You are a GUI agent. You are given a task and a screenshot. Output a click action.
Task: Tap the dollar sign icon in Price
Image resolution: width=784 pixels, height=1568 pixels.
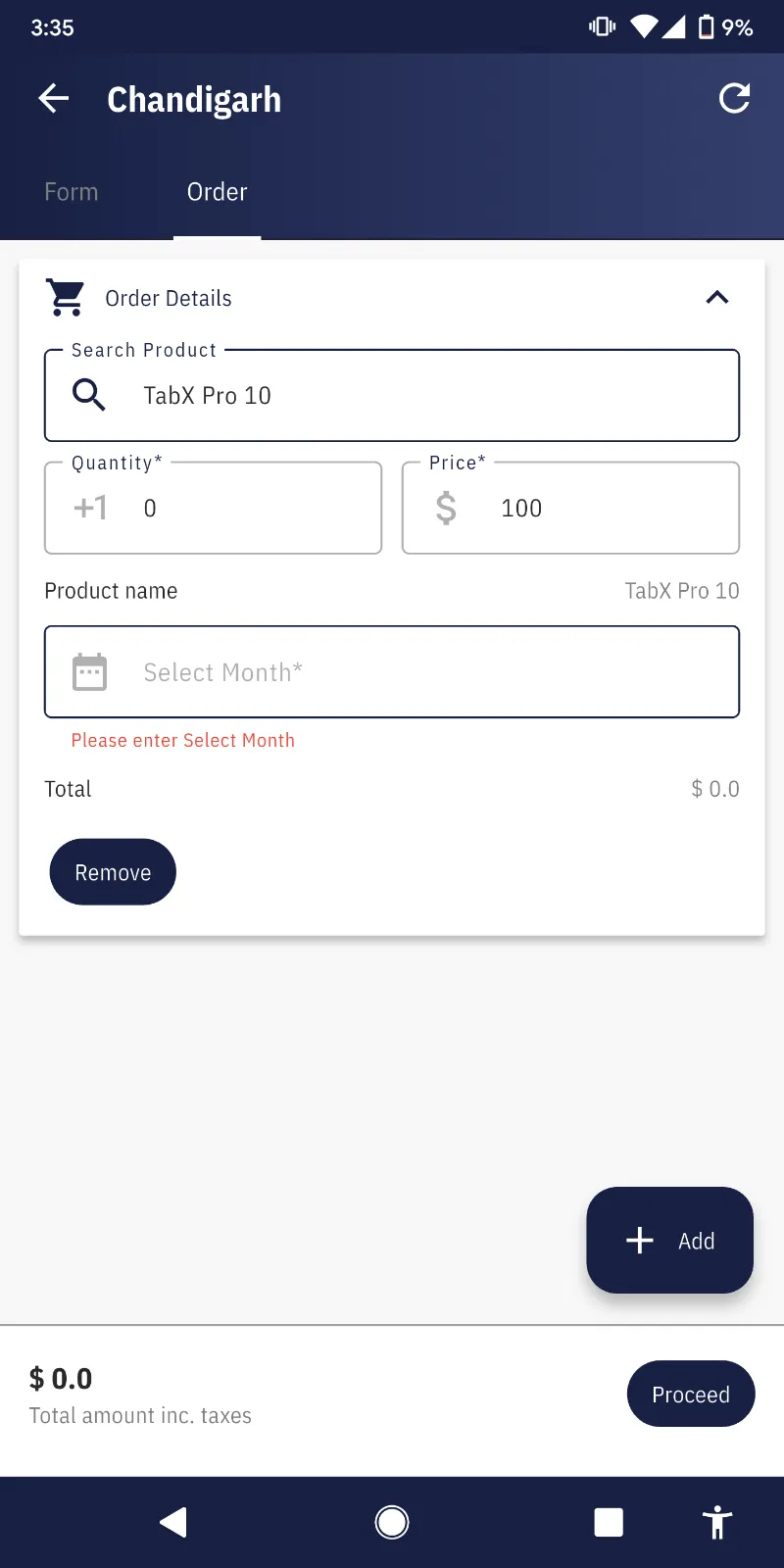446,508
